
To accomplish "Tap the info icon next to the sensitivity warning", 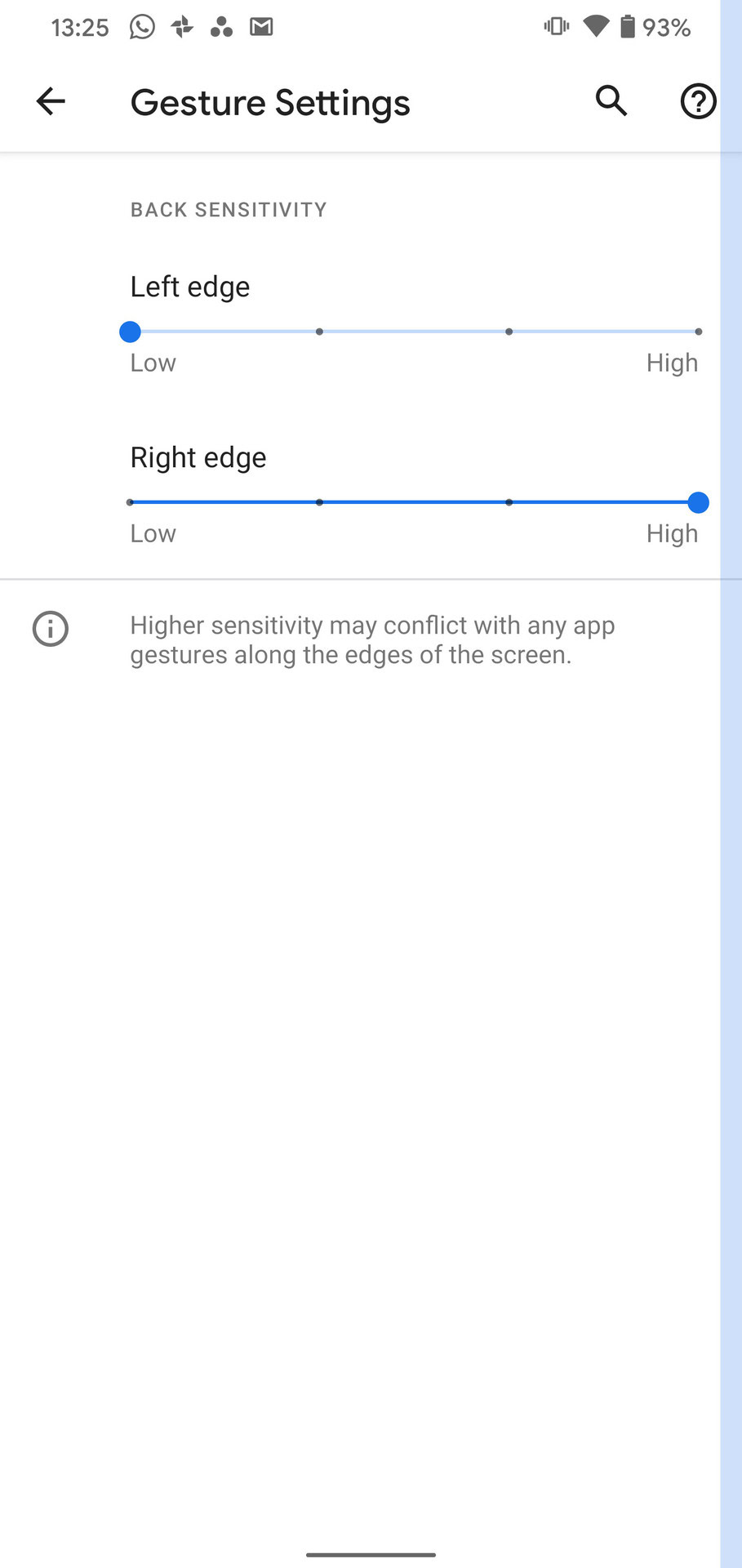I will 50,629.
